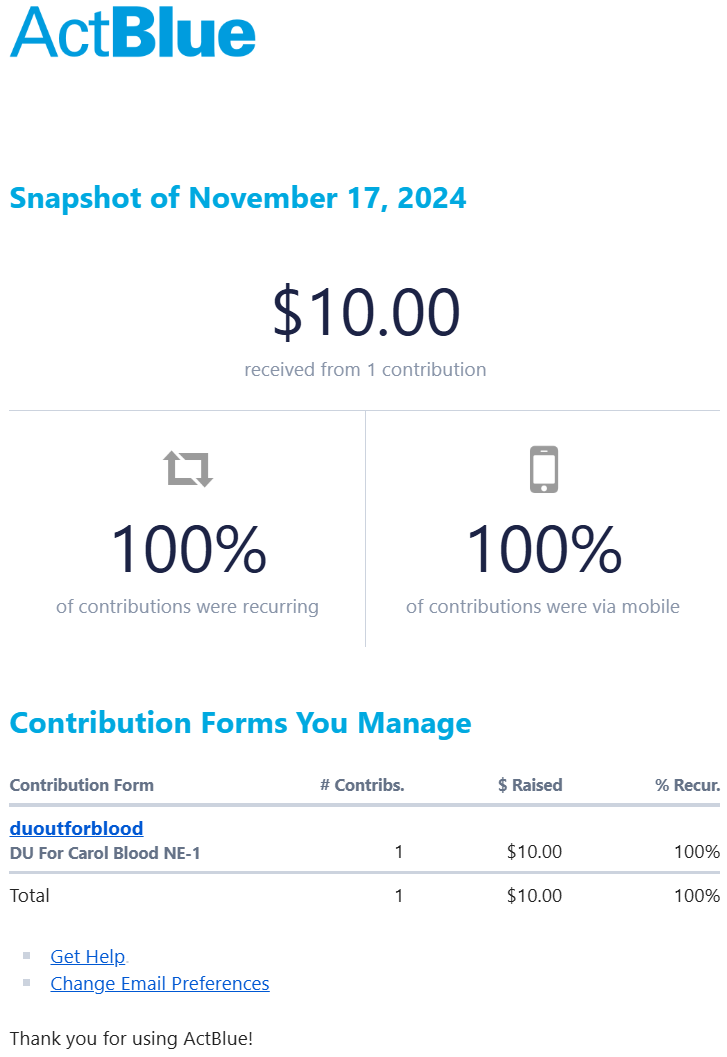Screen dimensions: 727x1057
Task: Click the Change Email Preferences link
Action: (x=160, y=983)
